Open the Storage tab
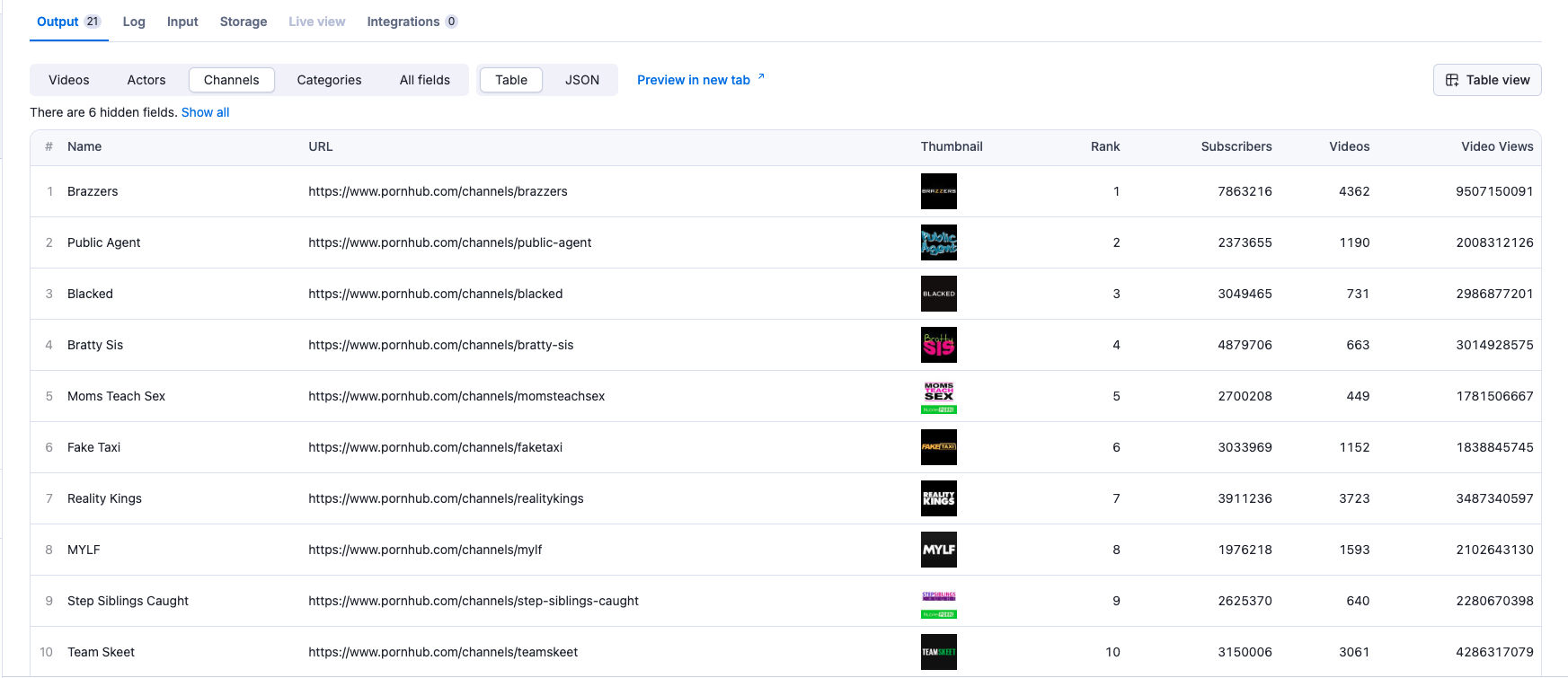Viewport: 1568px width, 678px height. tap(244, 22)
